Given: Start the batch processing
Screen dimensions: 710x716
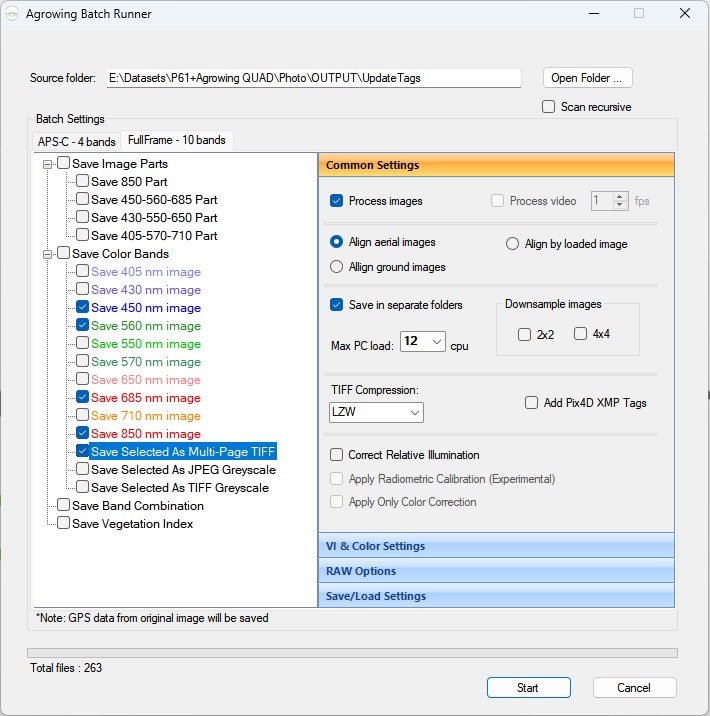Looking at the screenshot, I should pyautogui.click(x=528, y=688).
